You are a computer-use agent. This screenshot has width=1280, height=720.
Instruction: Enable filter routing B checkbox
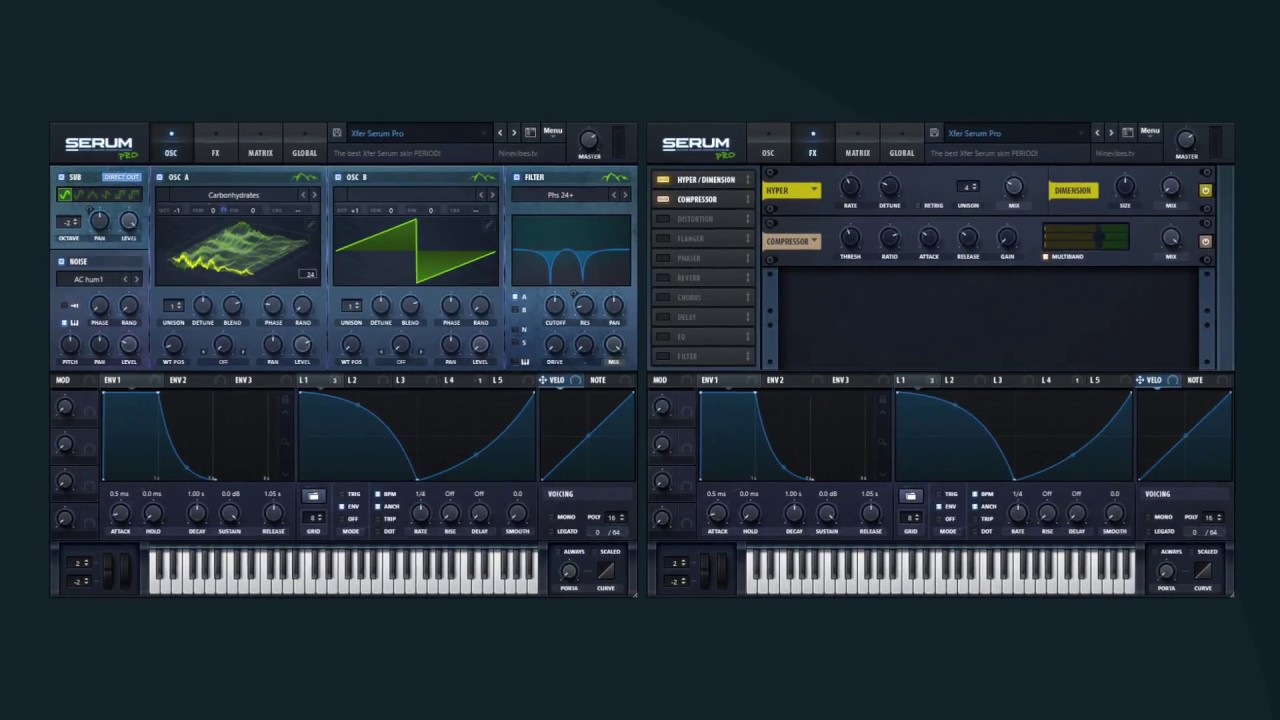tap(515, 310)
